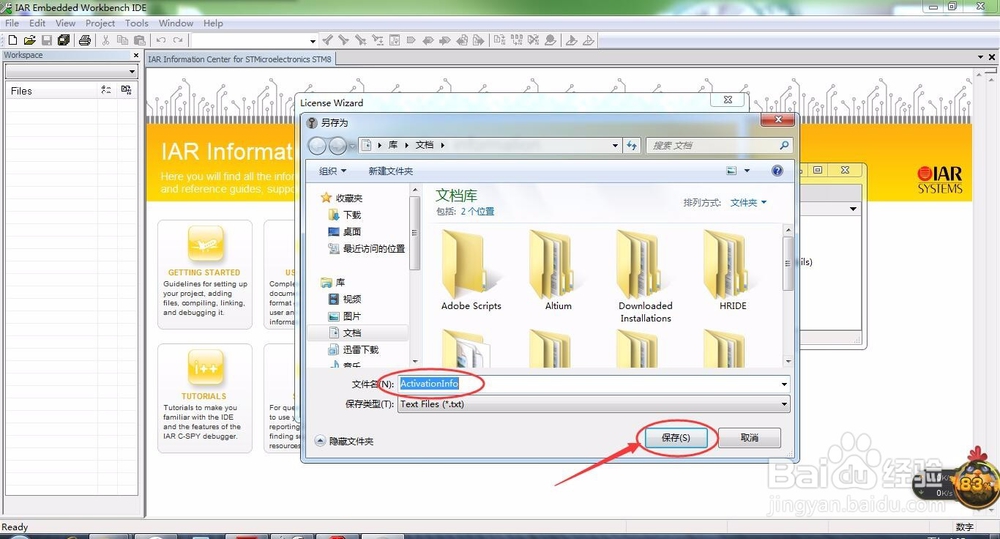
Task: Click 隐藏文件夹 to hide folders
Action: coord(345,441)
